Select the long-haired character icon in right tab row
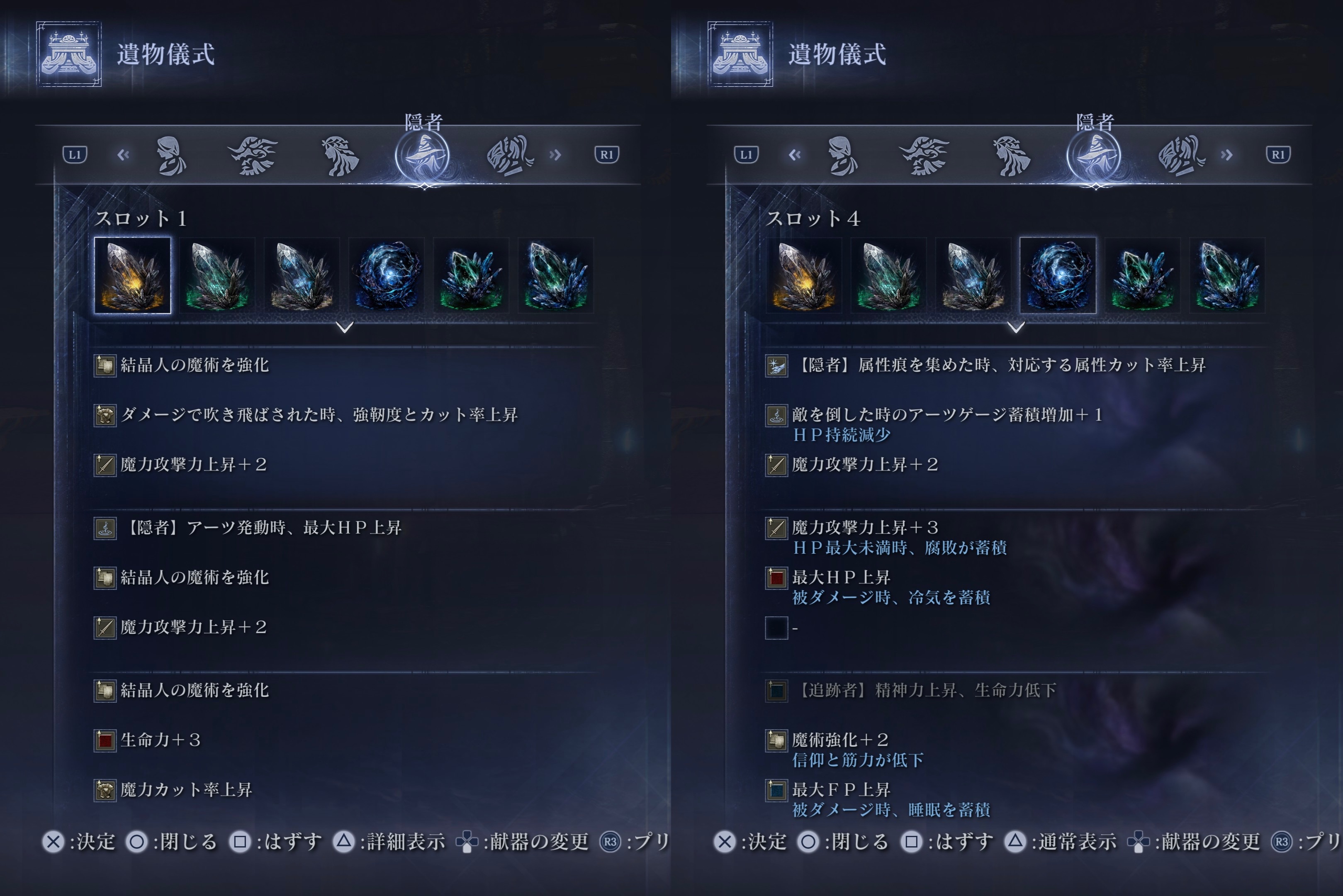The height and width of the screenshot is (896, 1343). 1011,156
